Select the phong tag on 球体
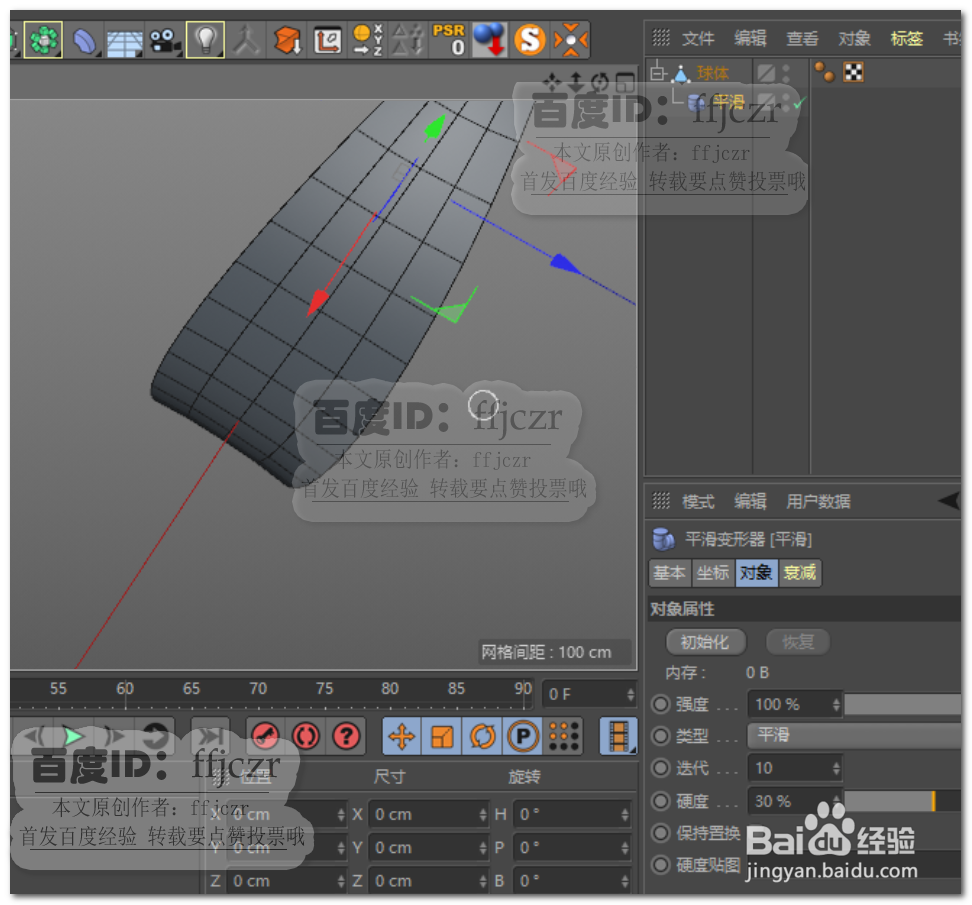 click(x=824, y=72)
